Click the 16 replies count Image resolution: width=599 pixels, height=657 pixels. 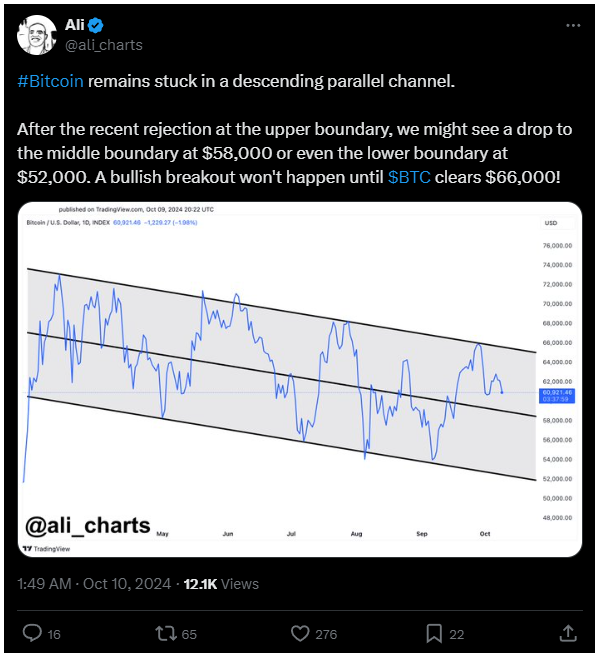tap(54, 634)
